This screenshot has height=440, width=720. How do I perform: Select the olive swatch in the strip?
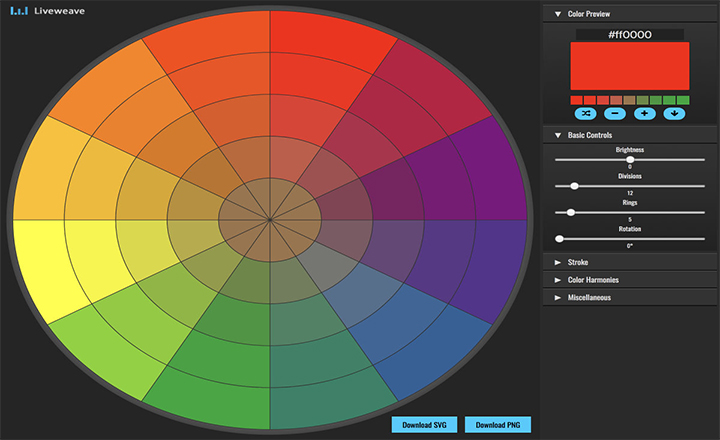[x=643, y=100]
